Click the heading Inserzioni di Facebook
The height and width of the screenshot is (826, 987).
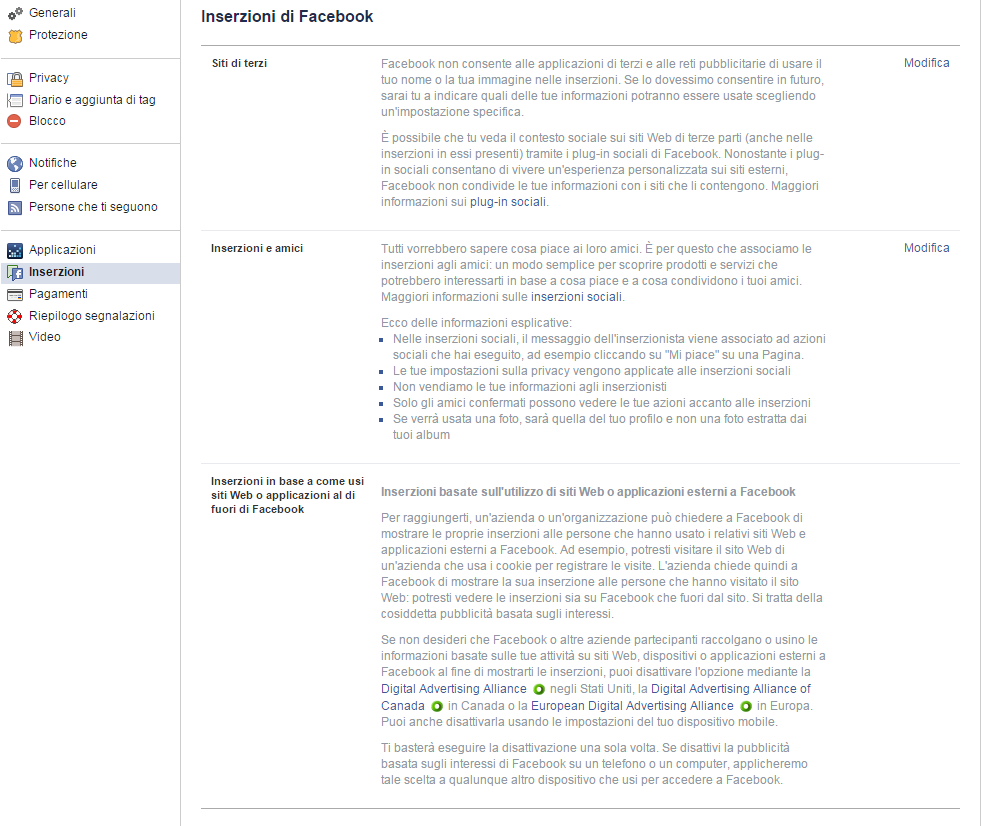[x=287, y=16]
